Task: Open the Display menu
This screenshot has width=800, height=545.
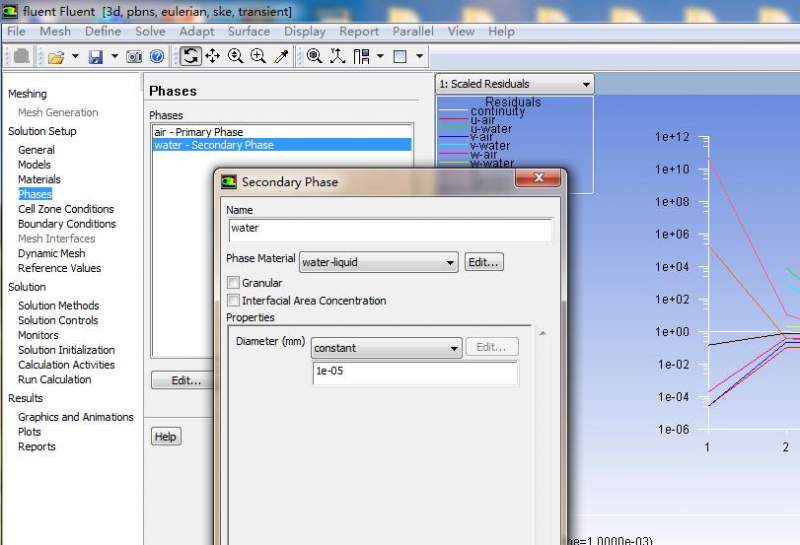Action: pos(305,32)
